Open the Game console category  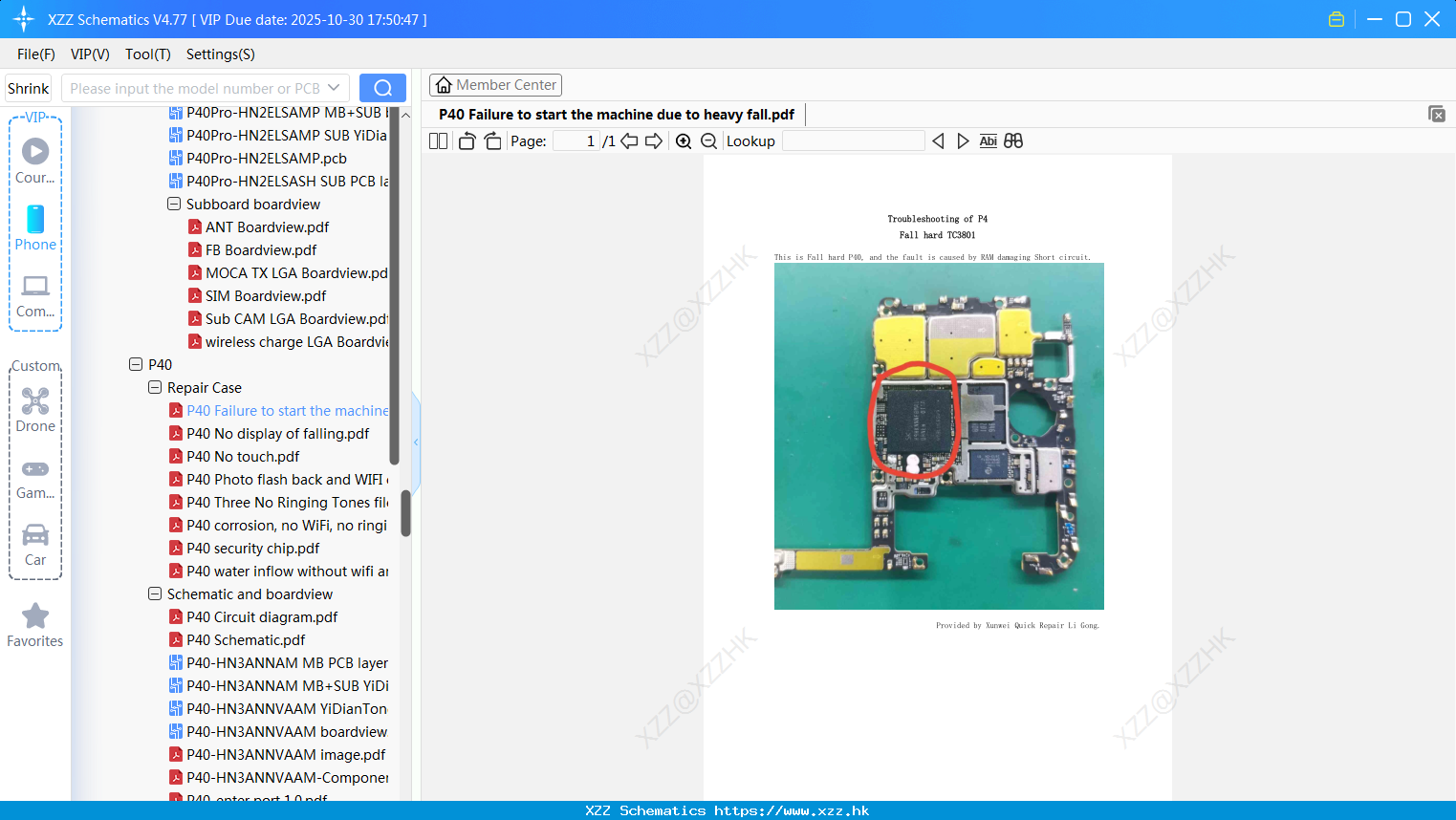pos(35,479)
